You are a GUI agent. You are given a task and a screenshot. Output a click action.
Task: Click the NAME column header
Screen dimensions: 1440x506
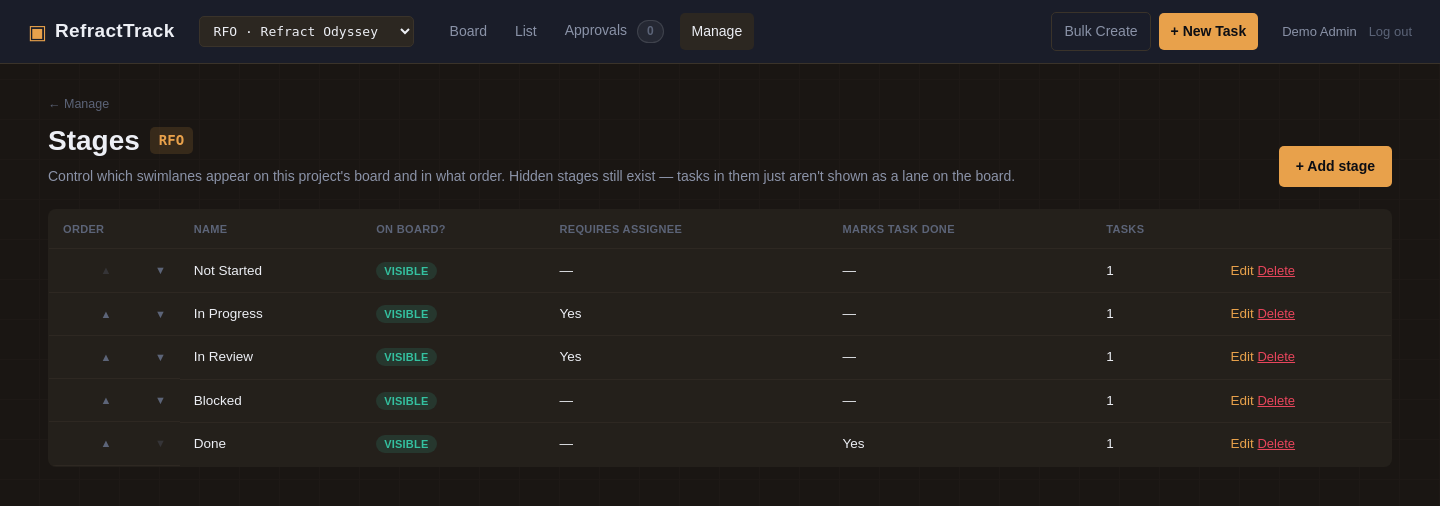pyautogui.click(x=210, y=229)
